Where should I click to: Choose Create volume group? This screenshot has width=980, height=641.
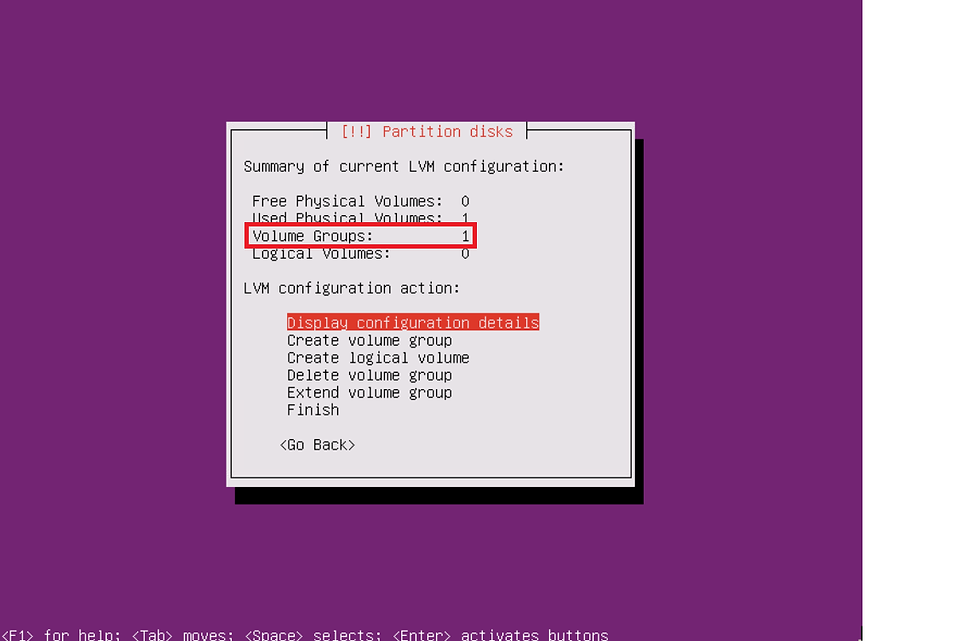369,340
